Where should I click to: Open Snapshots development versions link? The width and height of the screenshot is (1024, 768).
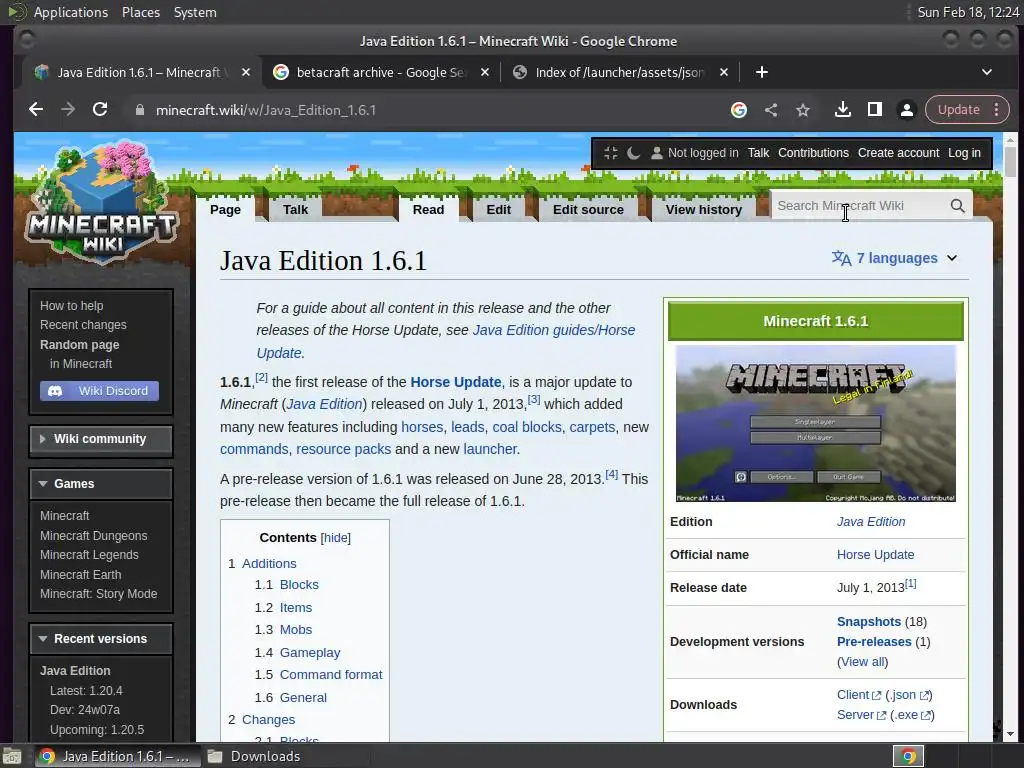point(869,622)
